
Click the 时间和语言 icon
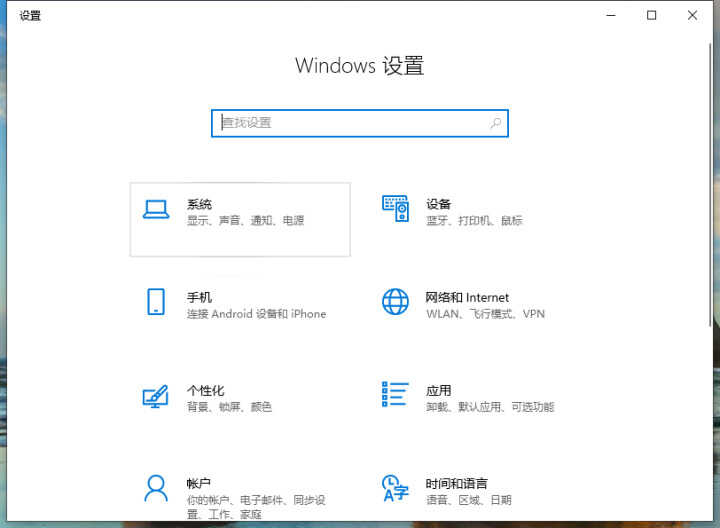[x=395, y=488]
